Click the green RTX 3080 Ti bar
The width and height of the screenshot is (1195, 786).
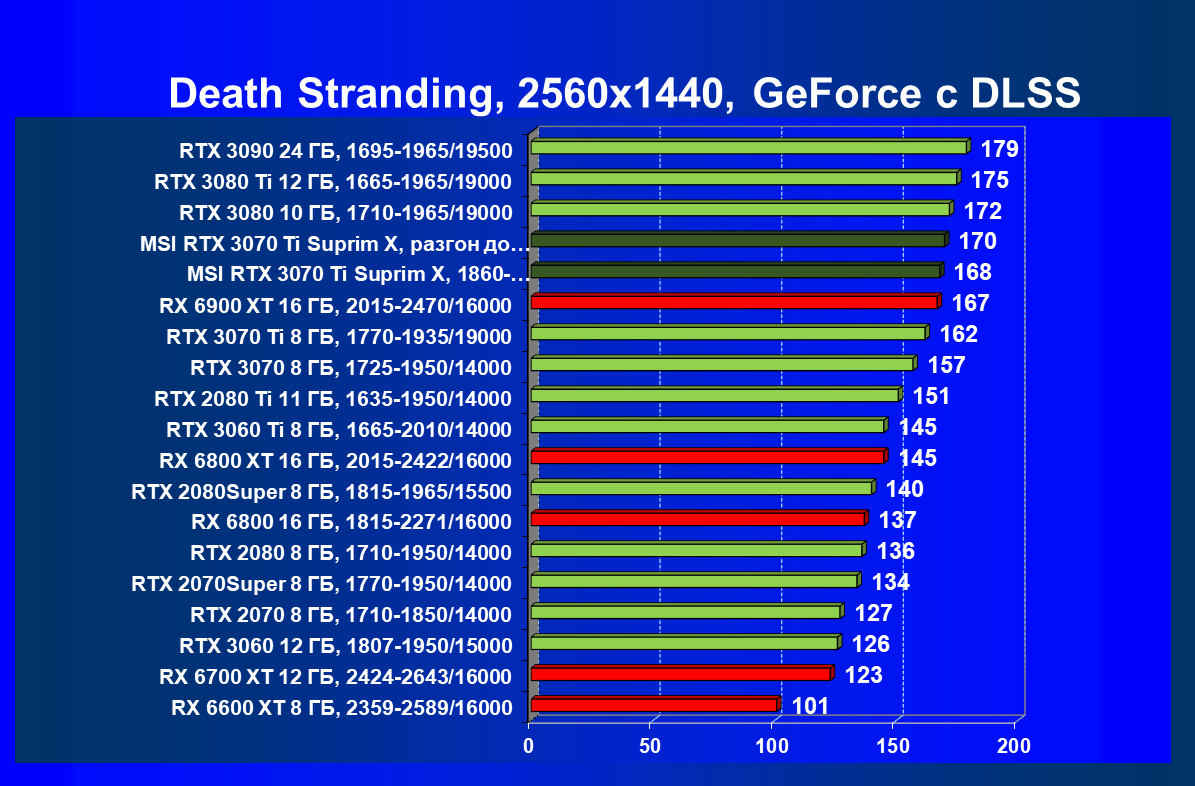(x=745, y=178)
